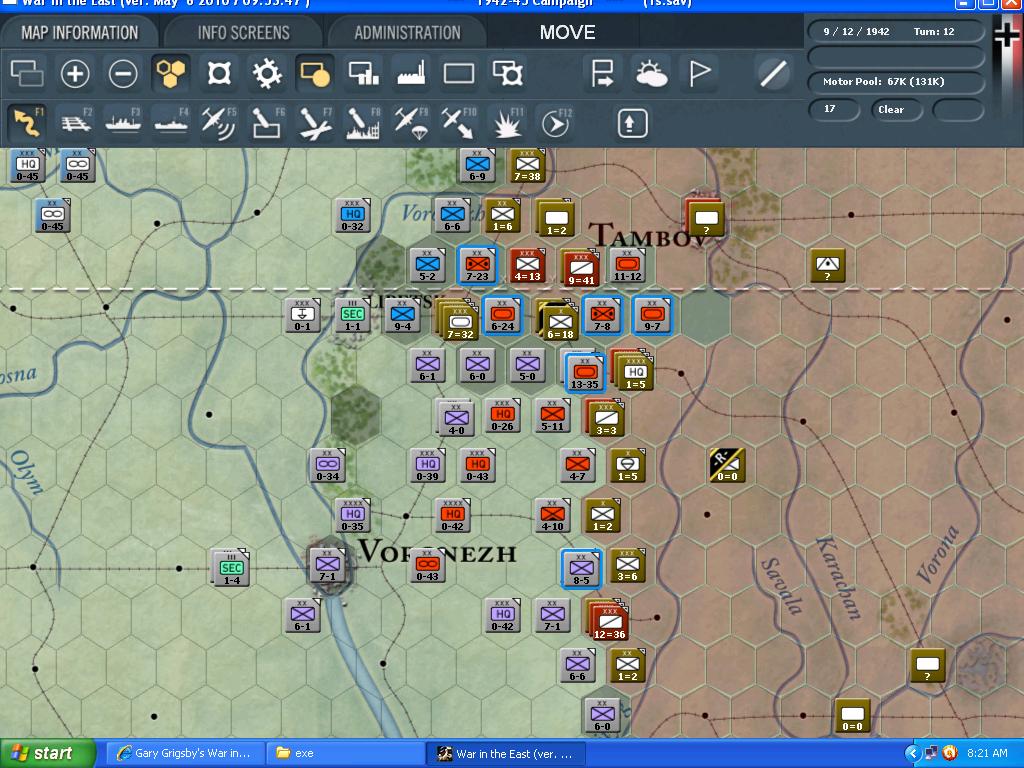Screen dimensions: 1024x768
Task: Select the F1 move mode icon
Action: point(28,123)
